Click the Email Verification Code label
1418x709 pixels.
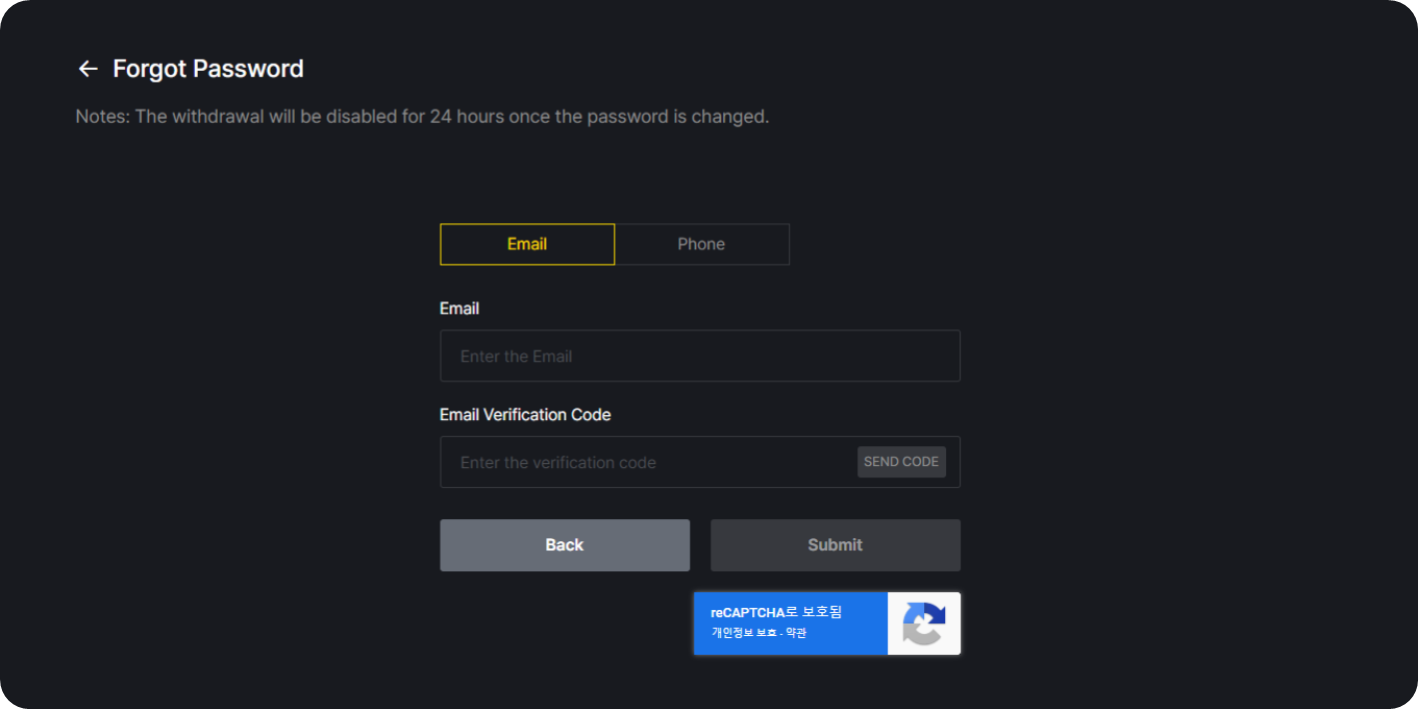point(525,415)
